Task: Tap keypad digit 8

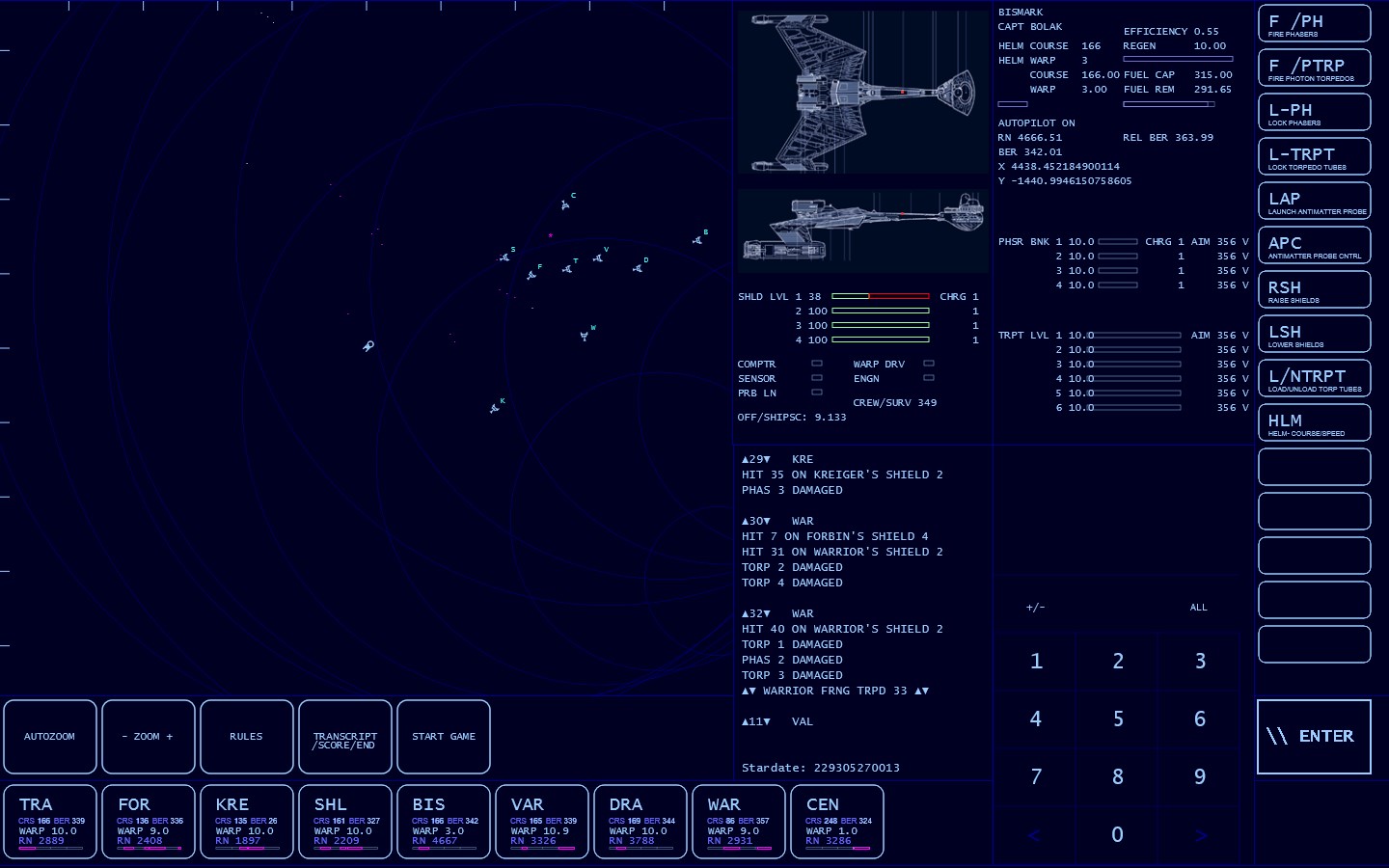Action: click(x=1118, y=777)
